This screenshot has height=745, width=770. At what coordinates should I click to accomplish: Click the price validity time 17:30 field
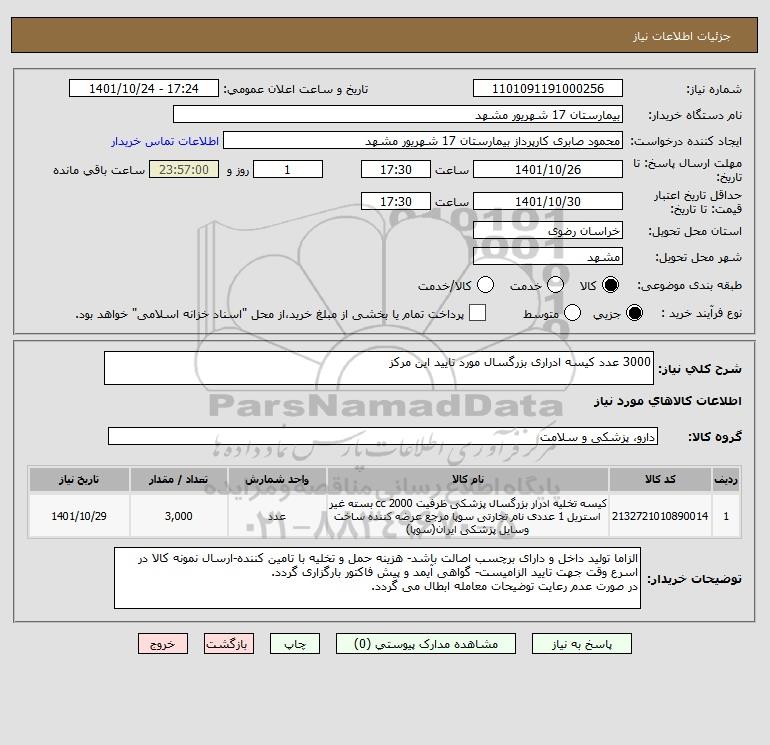396,201
